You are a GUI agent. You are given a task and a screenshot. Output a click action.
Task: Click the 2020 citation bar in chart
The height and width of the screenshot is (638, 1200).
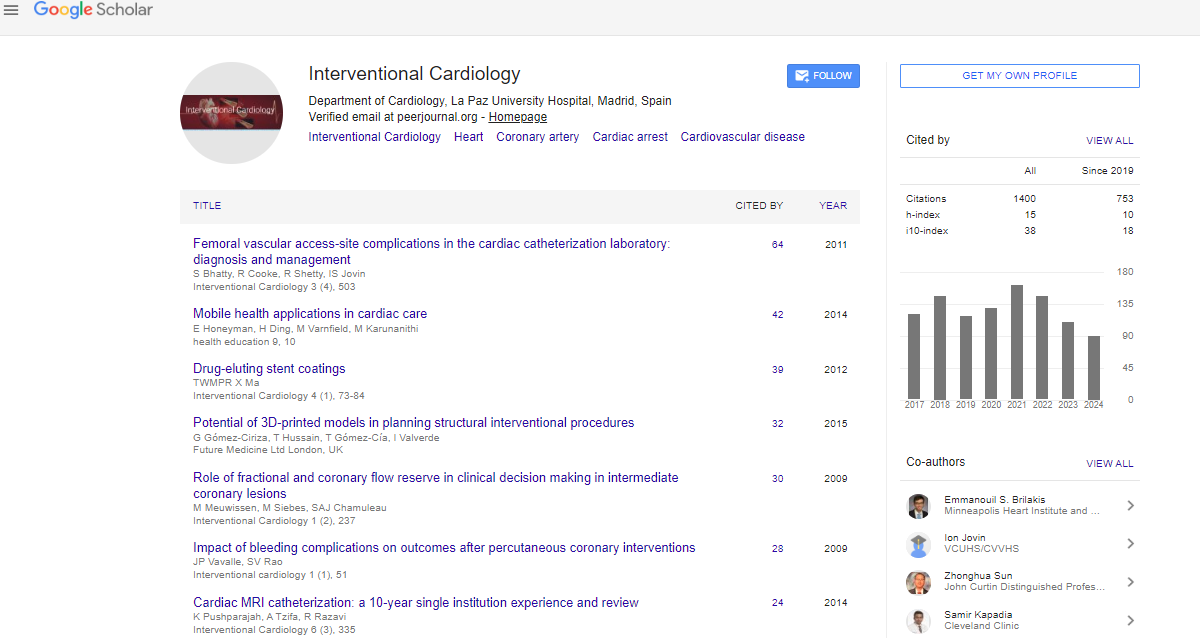click(x=991, y=353)
